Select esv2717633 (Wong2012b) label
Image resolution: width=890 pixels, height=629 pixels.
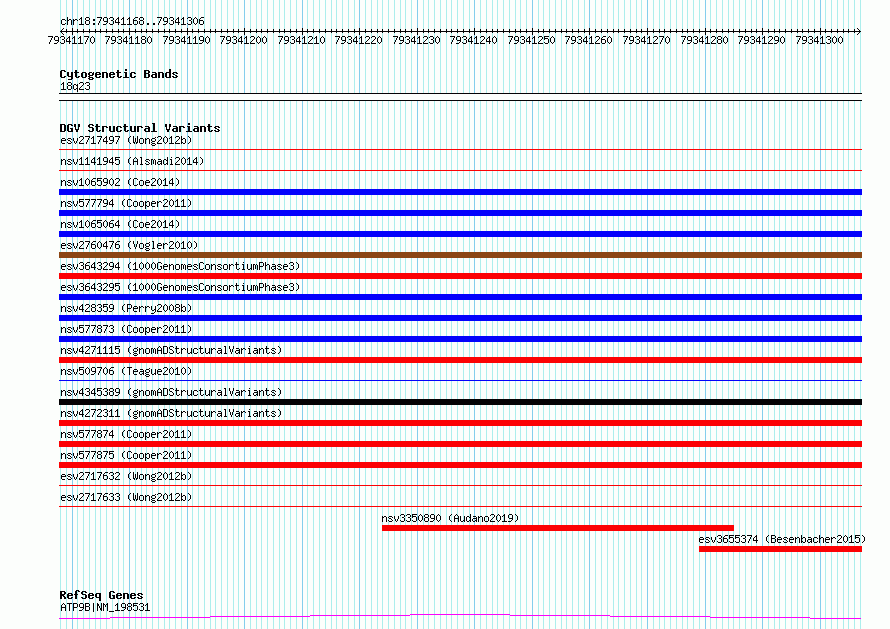pyautogui.click(x=126, y=497)
